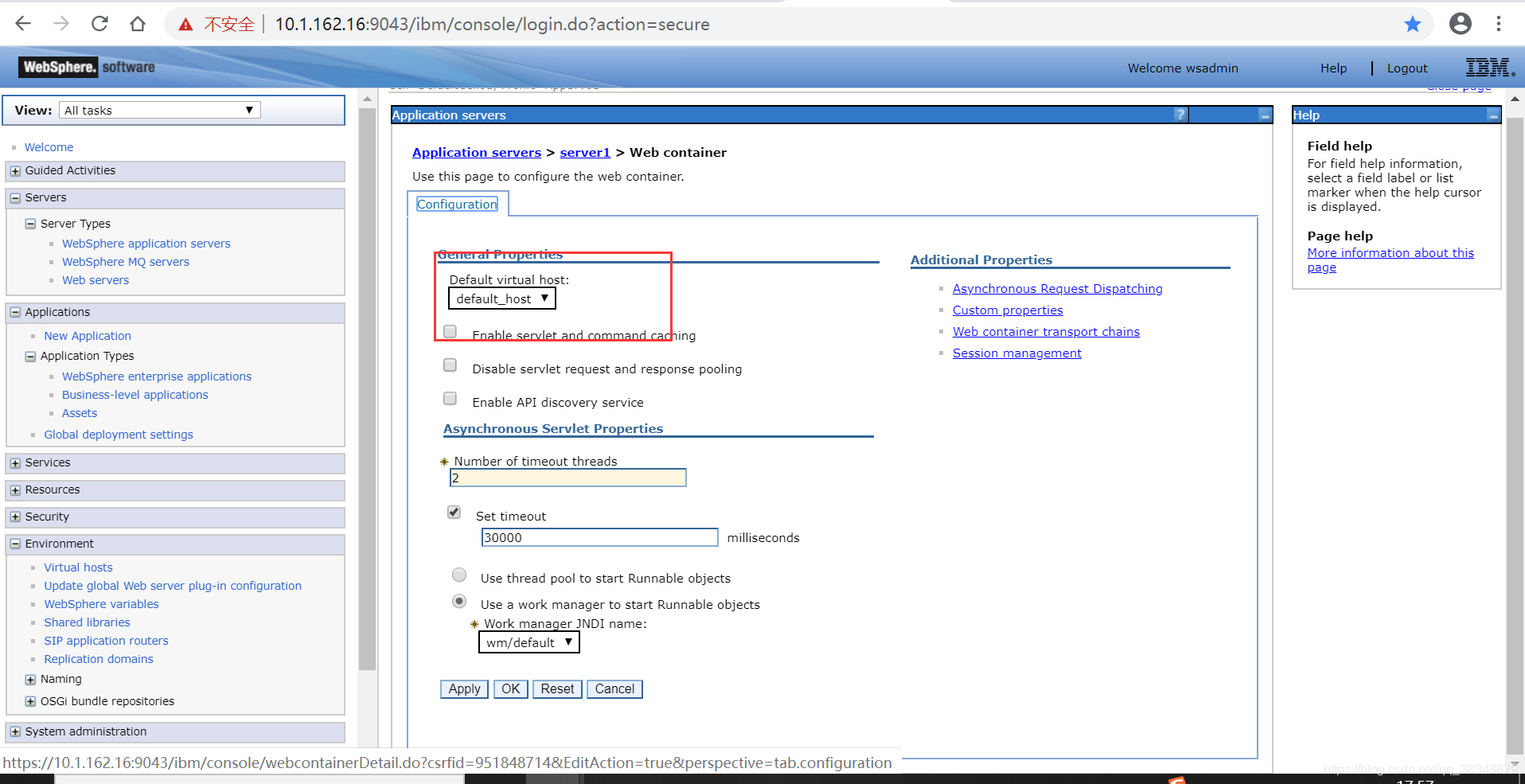Click the OK button
1525x784 pixels.
(510, 689)
